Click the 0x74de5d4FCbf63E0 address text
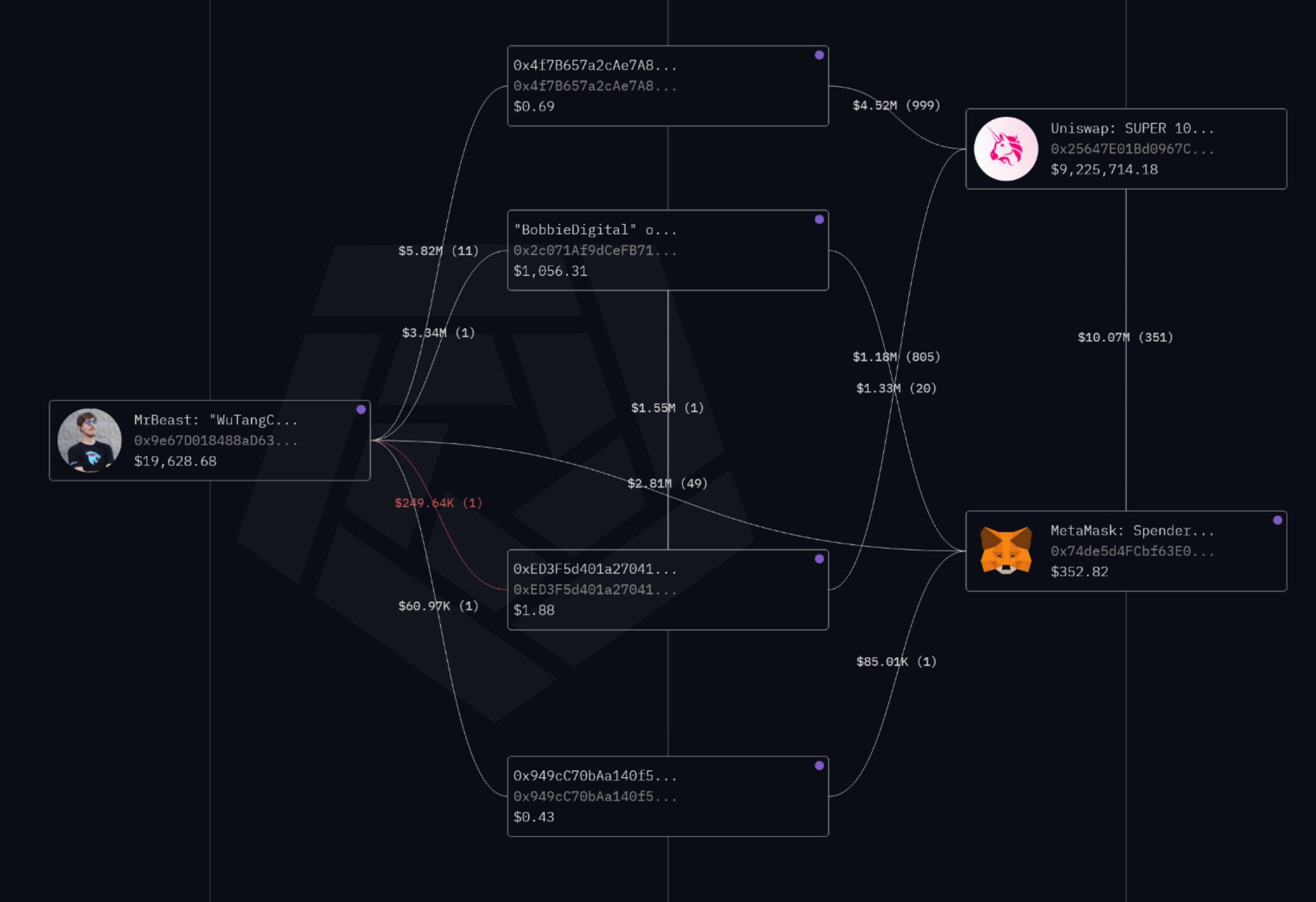Screen dimensions: 1316x902 click(x=1132, y=551)
